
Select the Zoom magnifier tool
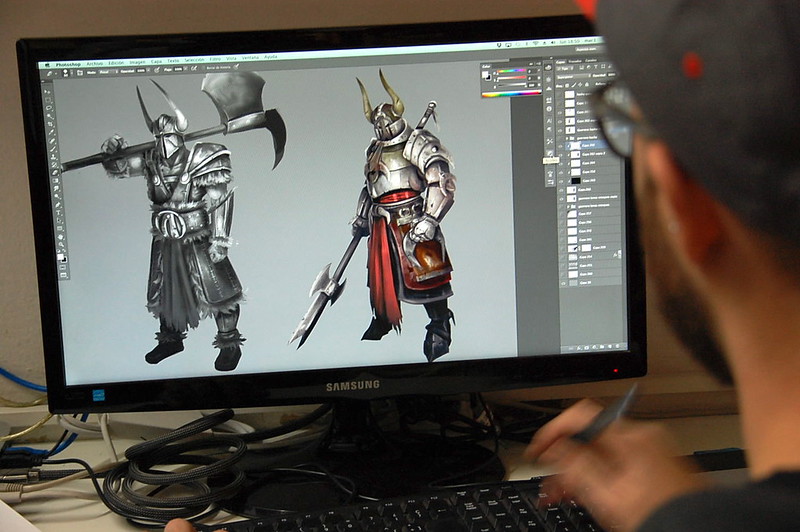[x=61, y=244]
